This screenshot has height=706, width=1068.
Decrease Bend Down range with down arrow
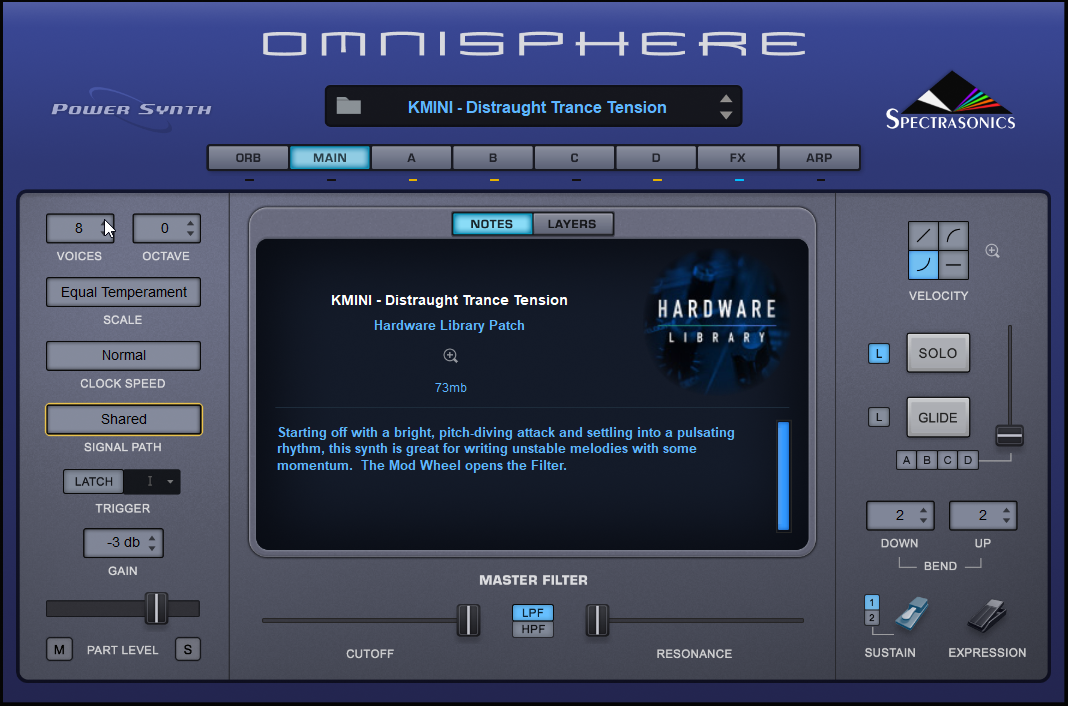pos(924,521)
